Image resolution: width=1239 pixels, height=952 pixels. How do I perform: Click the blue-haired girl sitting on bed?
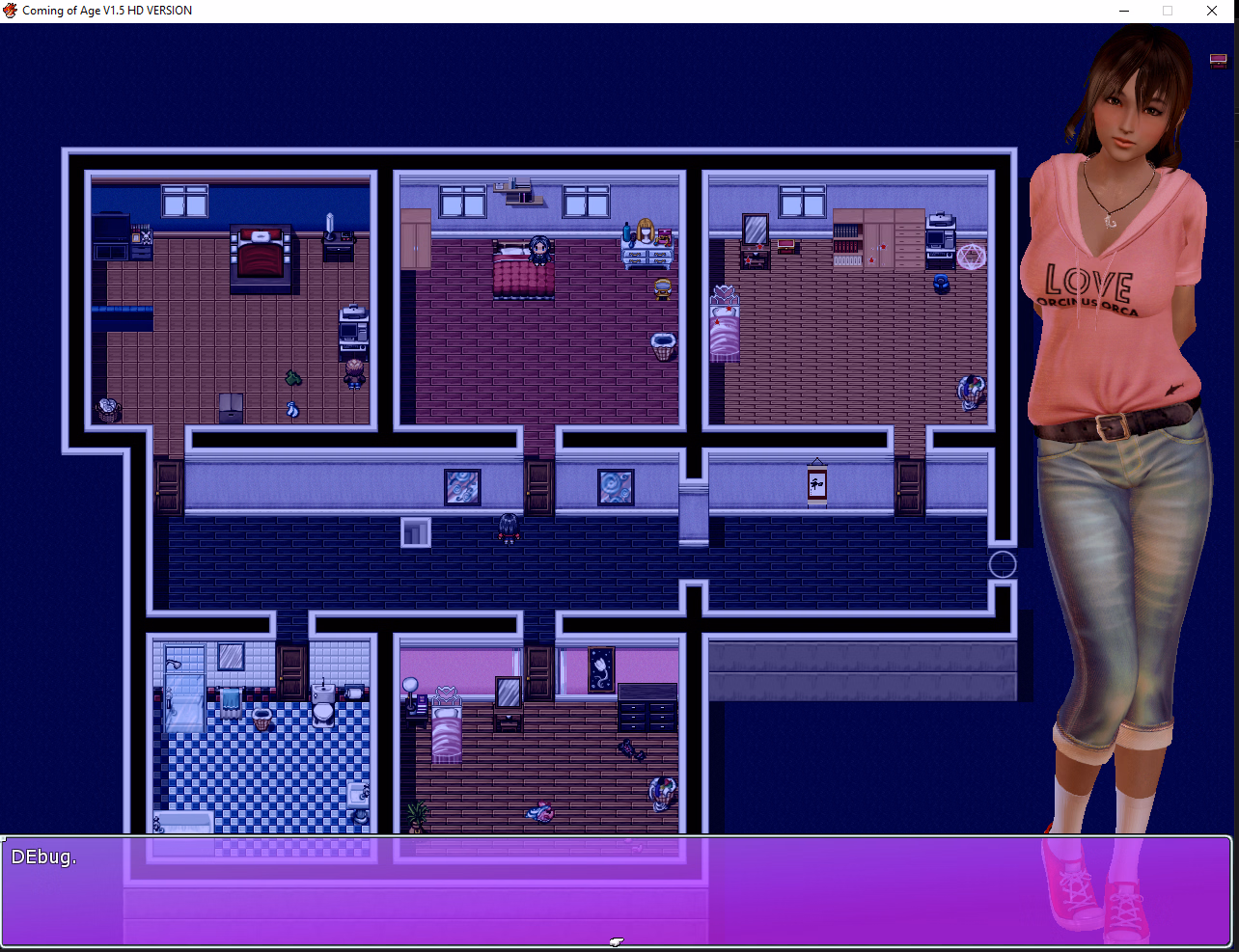pyautogui.click(x=539, y=251)
